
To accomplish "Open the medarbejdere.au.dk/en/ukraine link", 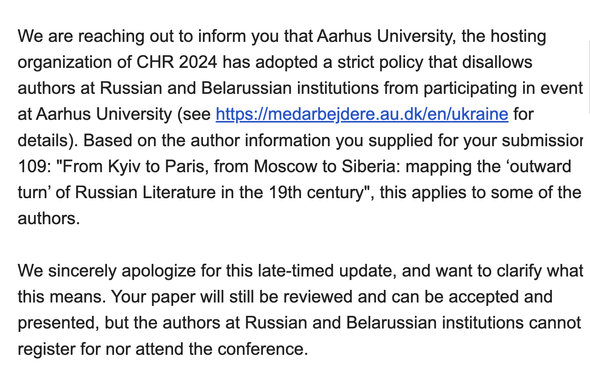I will point(362,114).
